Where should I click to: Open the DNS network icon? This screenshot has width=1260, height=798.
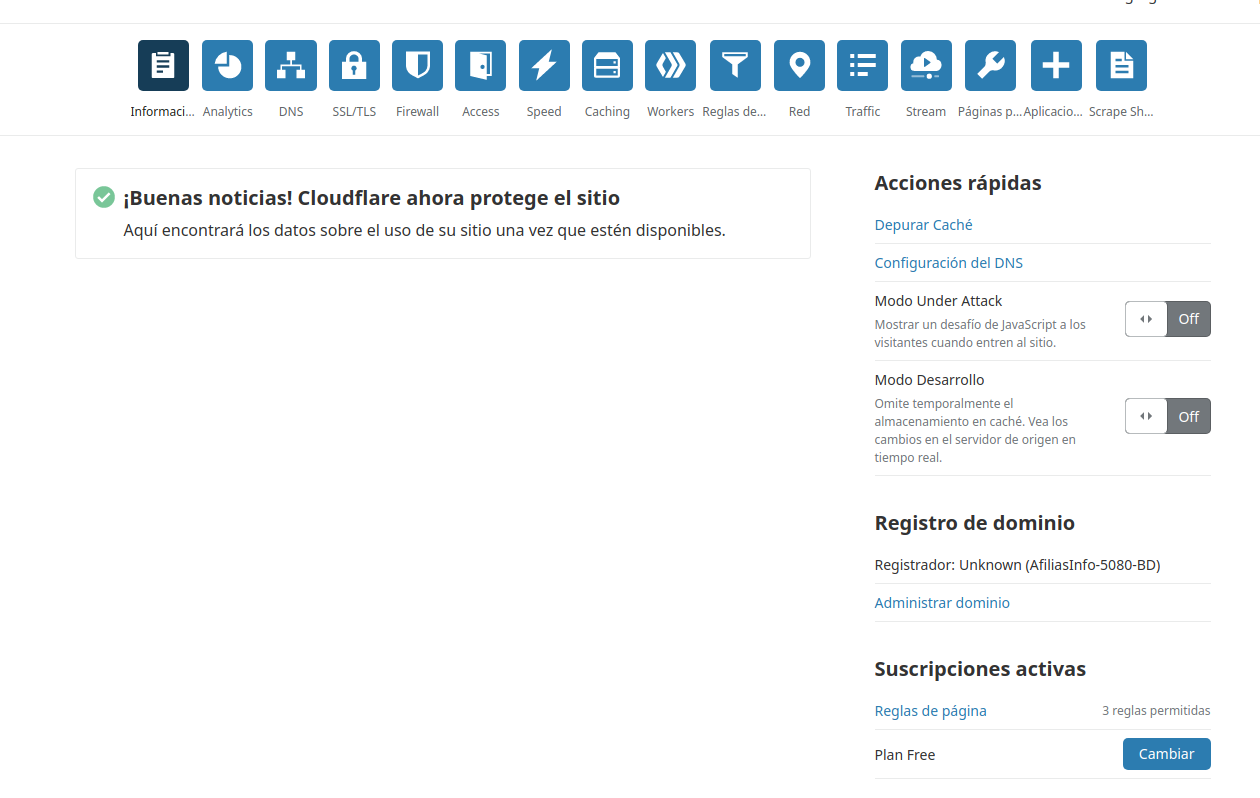tap(291, 66)
